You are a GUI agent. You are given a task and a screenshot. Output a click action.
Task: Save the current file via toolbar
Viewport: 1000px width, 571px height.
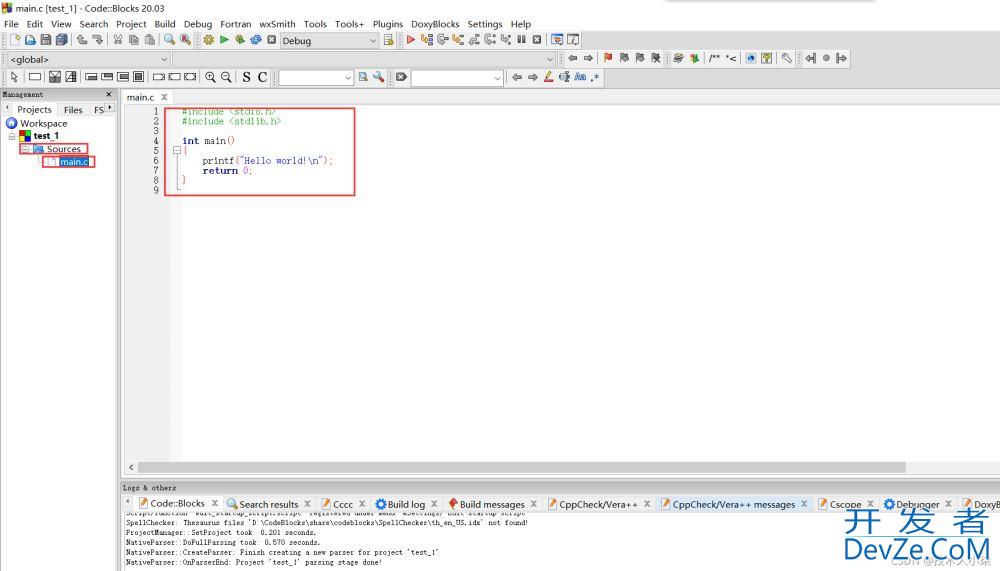tap(46, 40)
